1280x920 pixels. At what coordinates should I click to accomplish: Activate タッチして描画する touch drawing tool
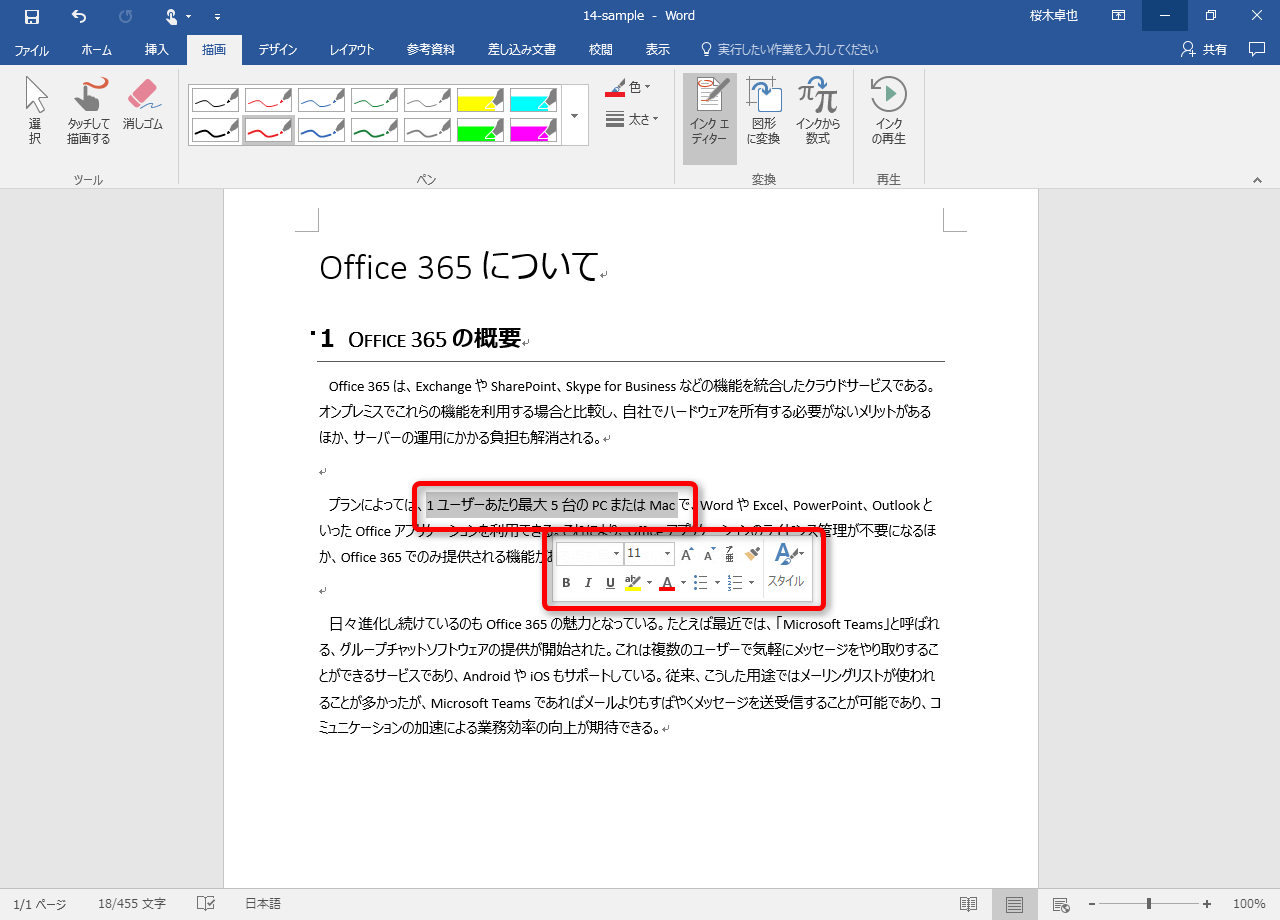[89, 112]
